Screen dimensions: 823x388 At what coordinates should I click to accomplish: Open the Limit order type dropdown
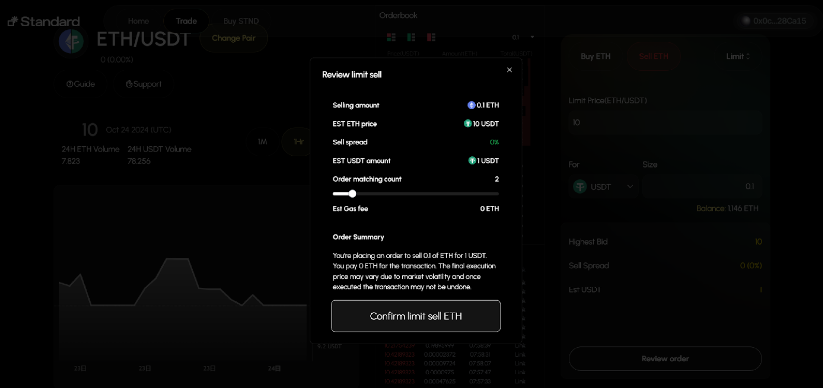[x=738, y=56]
